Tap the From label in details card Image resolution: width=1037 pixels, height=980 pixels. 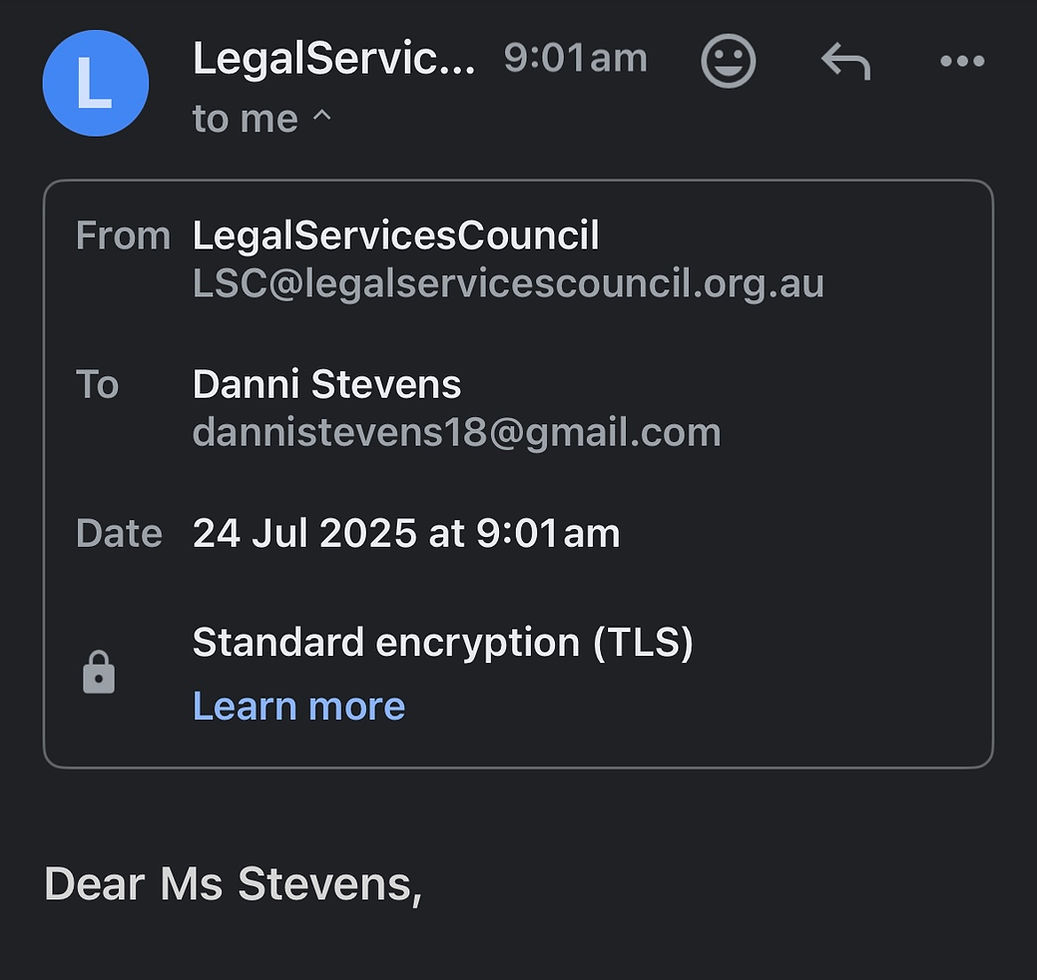click(123, 235)
